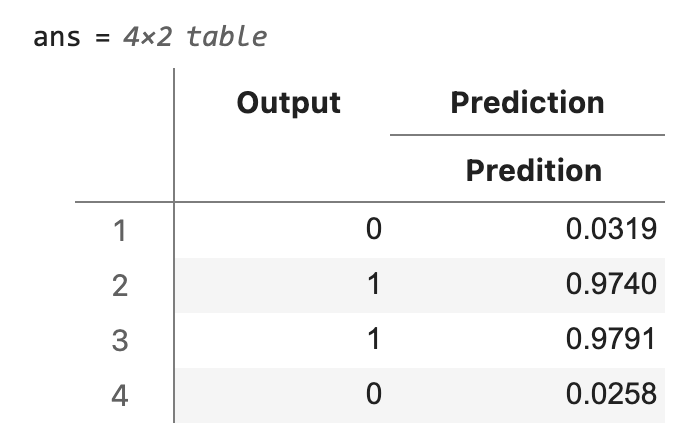Select row number 3
This screenshot has width=676, height=438.
(120, 341)
